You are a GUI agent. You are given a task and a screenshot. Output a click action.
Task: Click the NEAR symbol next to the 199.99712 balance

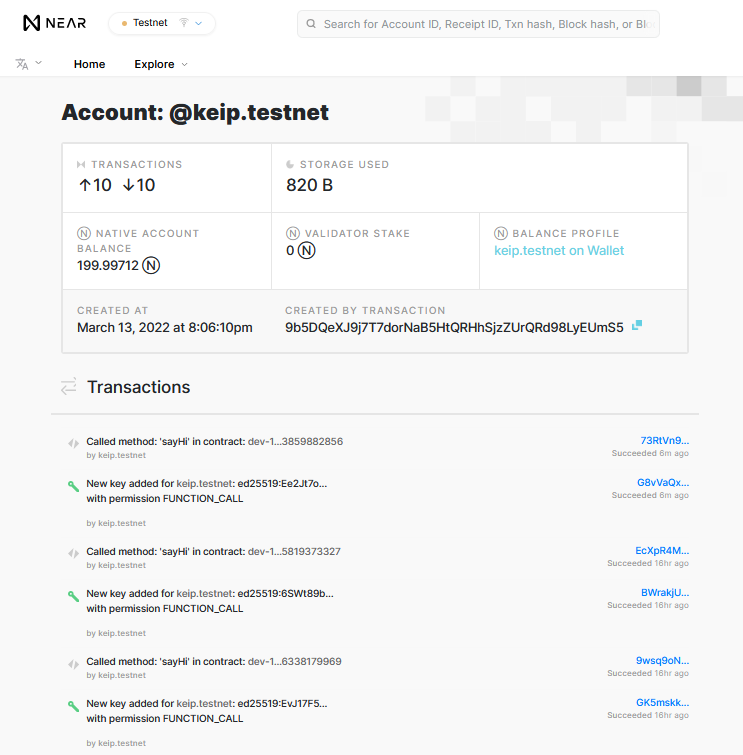(151, 266)
